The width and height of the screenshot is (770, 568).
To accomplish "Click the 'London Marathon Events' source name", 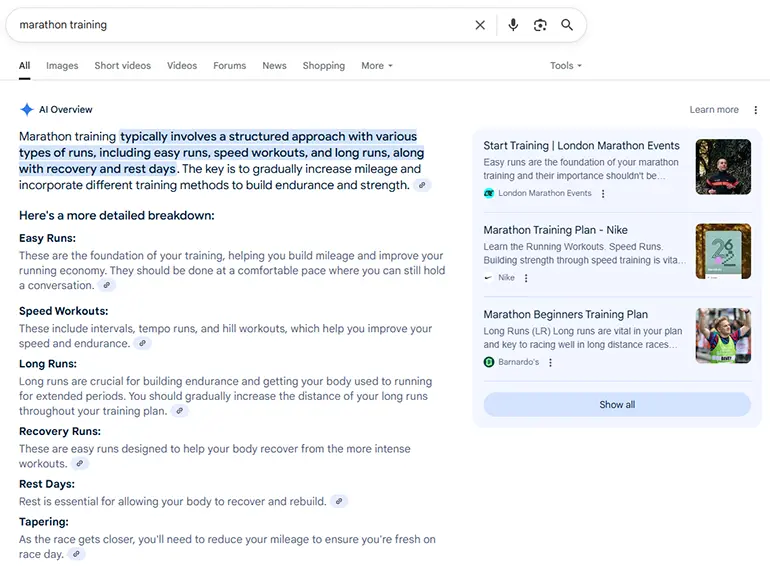I will tap(545, 193).
